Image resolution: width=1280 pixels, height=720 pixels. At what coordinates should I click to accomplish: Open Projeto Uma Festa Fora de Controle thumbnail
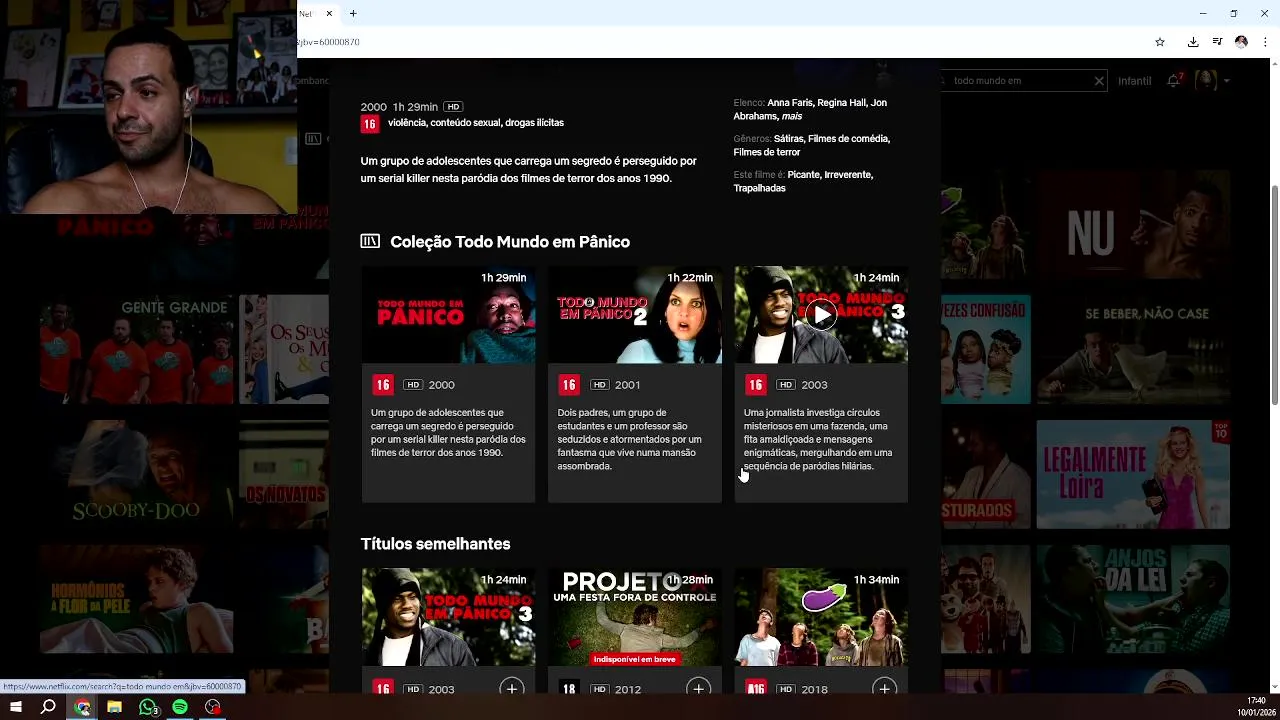coord(634,616)
